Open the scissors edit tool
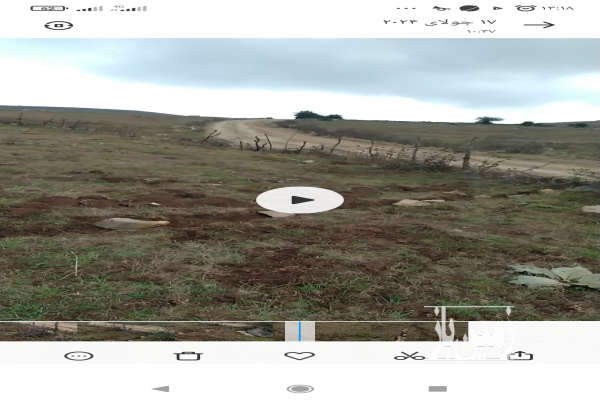Image resolution: width=600 pixels, height=400 pixels. click(x=409, y=355)
